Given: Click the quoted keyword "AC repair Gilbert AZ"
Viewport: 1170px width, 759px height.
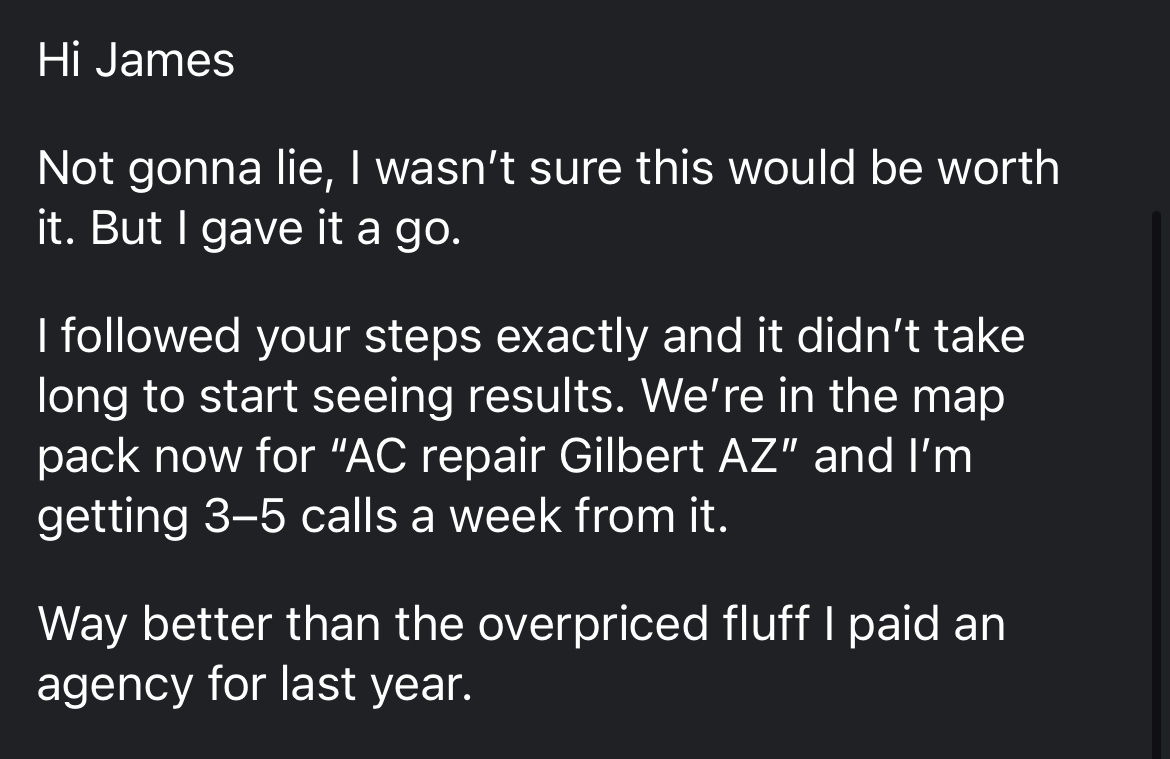Looking at the screenshot, I should click(559, 456).
